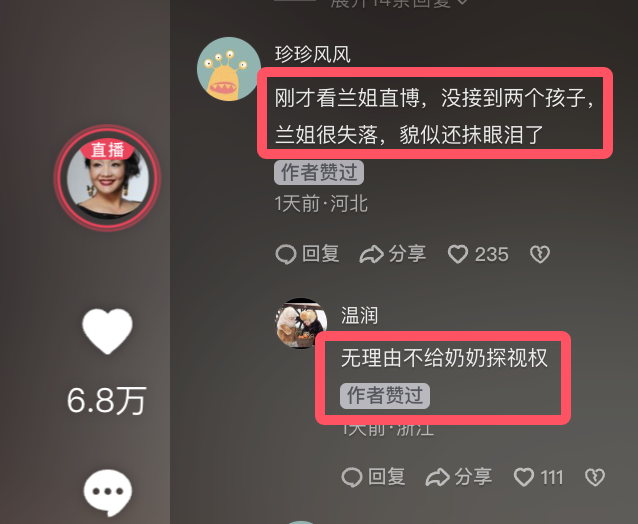
Task: Open the 珍珍风风 username
Action: point(312,55)
